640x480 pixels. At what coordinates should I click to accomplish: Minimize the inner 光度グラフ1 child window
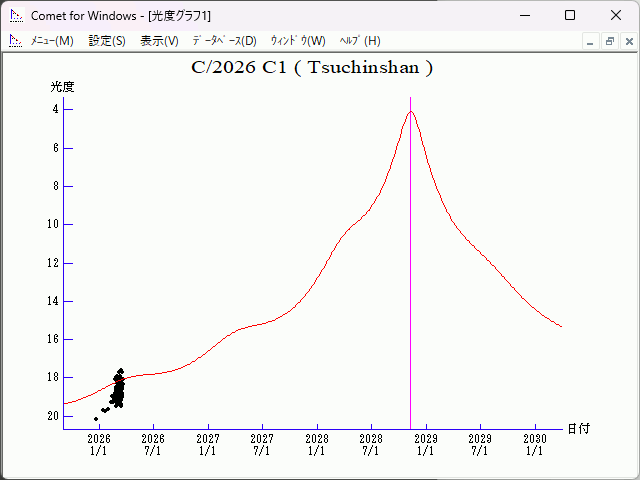(591, 41)
